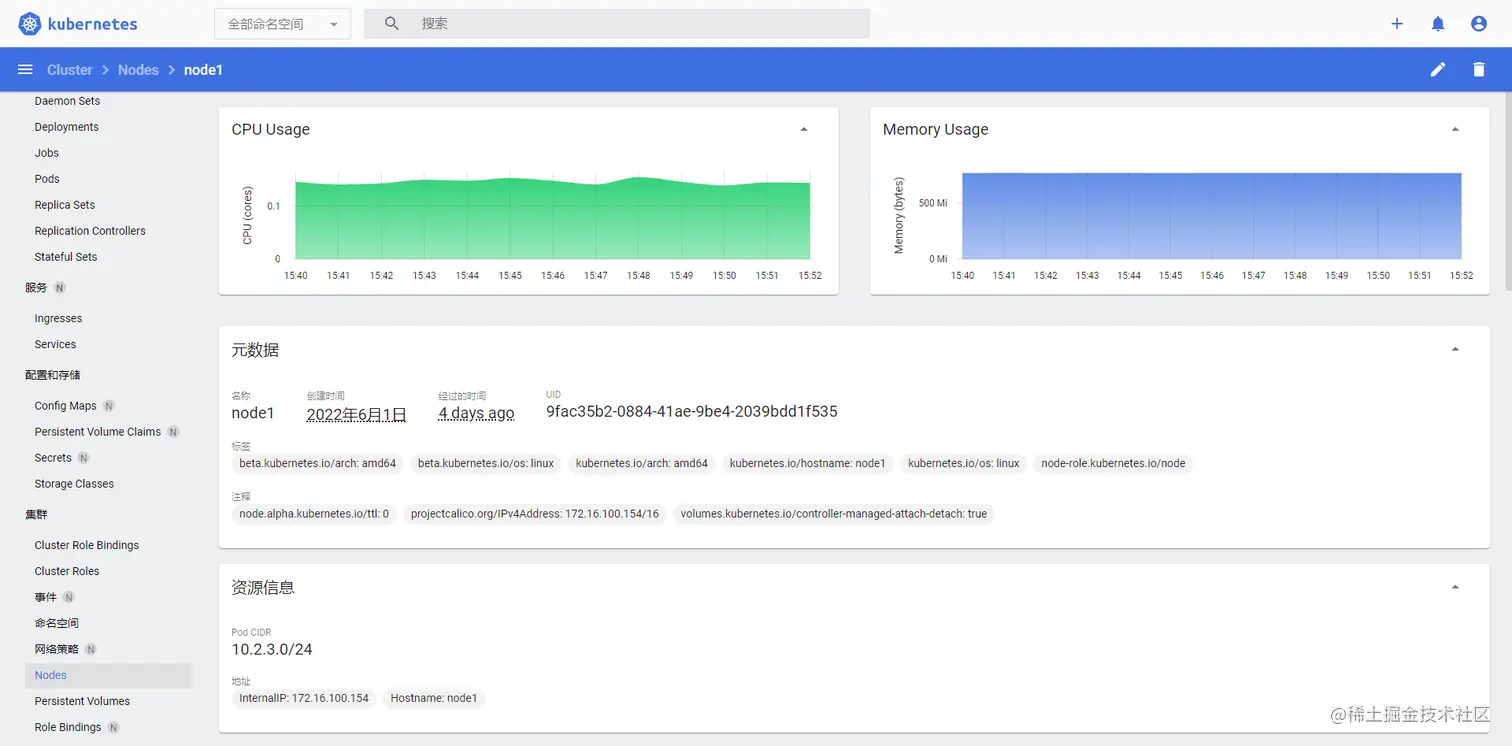This screenshot has width=1512, height=746.
Task: Open Jobs in sidebar
Action: click(47, 153)
